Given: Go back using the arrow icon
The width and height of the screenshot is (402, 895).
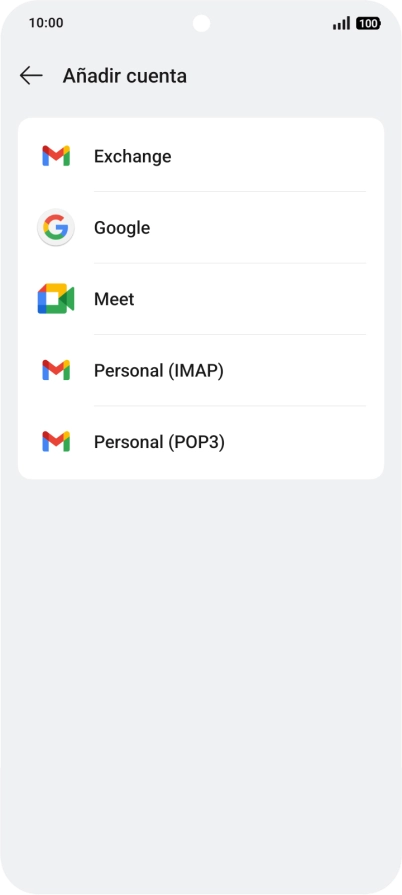Looking at the screenshot, I should 31,75.
